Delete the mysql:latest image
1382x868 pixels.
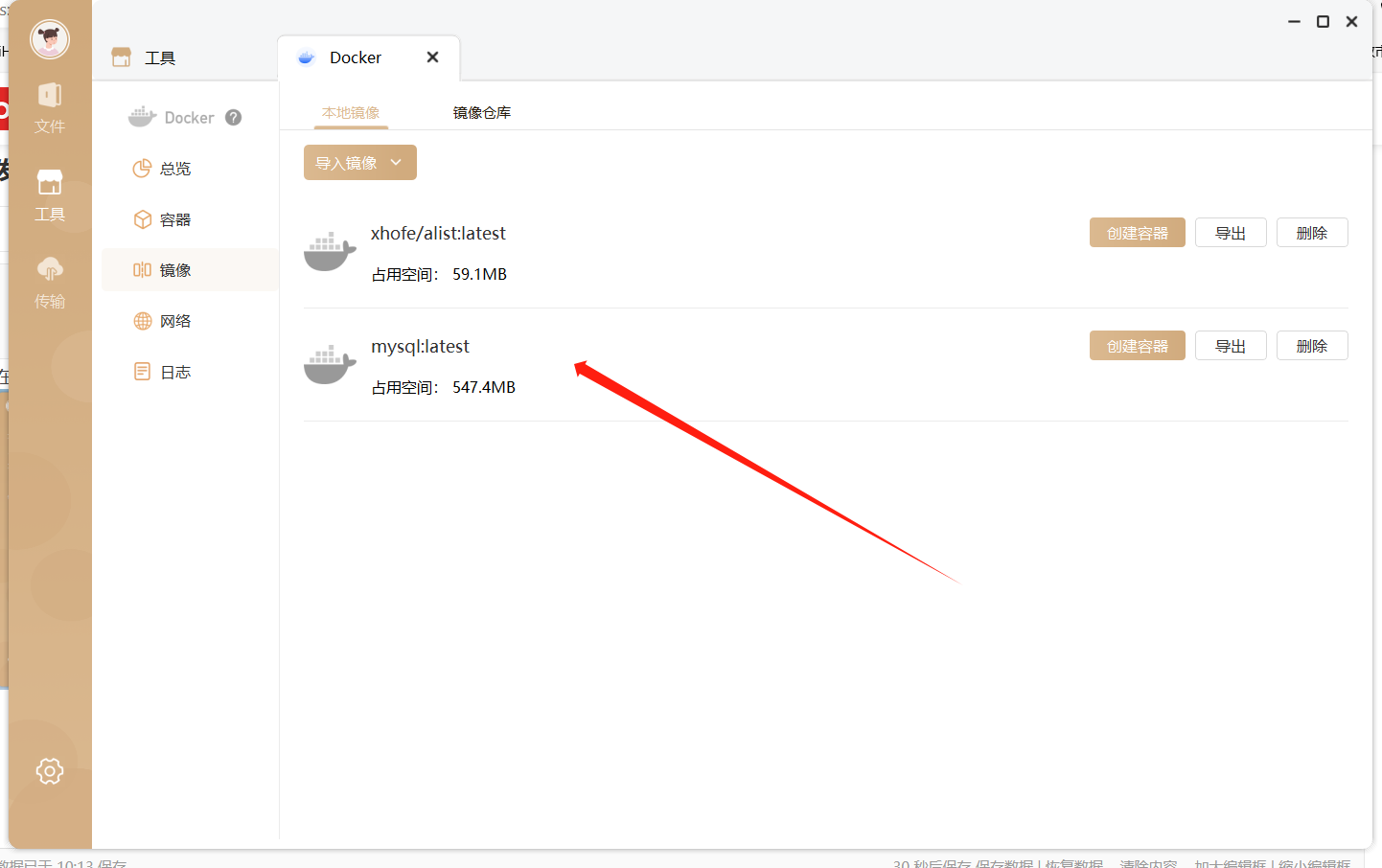(x=1312, y=346)
